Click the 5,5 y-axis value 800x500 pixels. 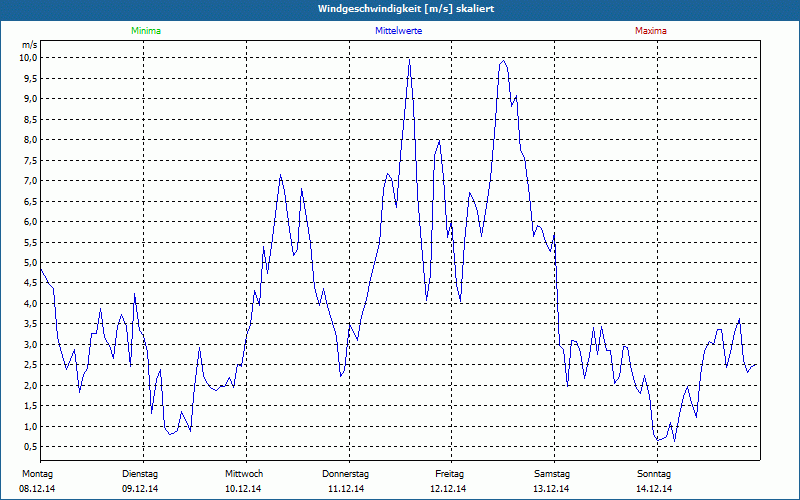tap(31, 242)
